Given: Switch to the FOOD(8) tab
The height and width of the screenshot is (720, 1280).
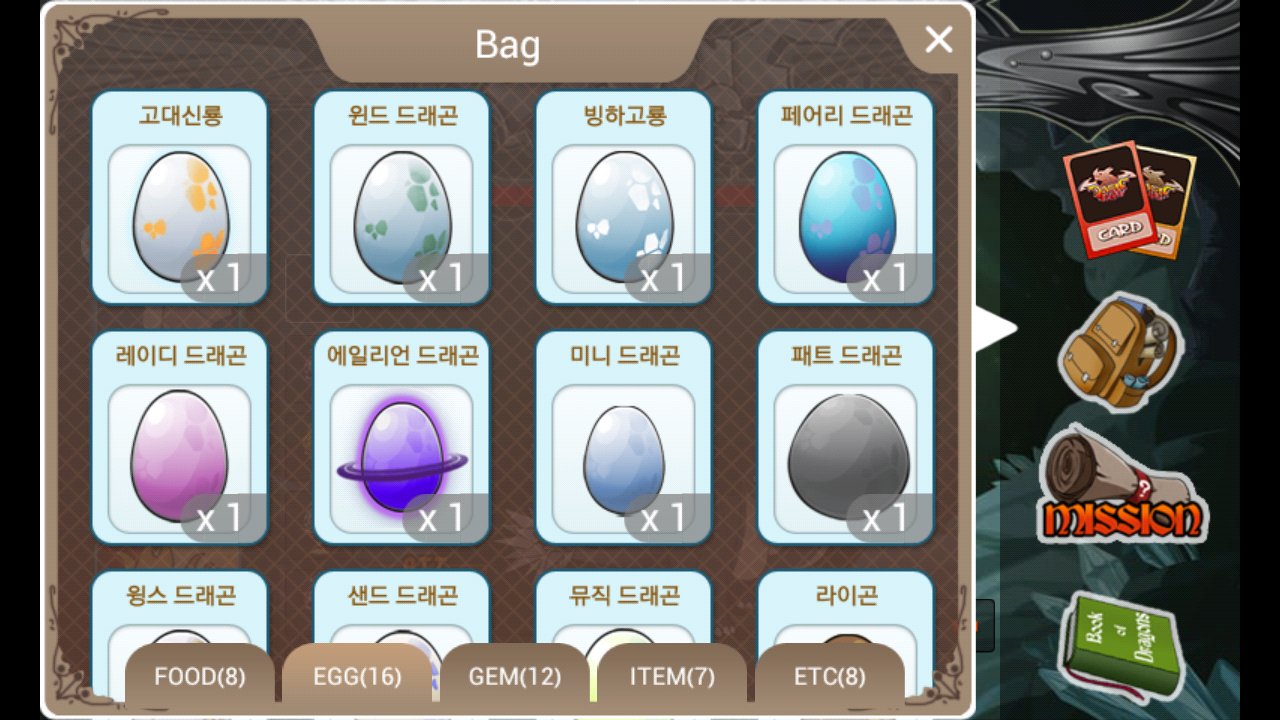Looking at the screenshot, I should pos(200,677).
